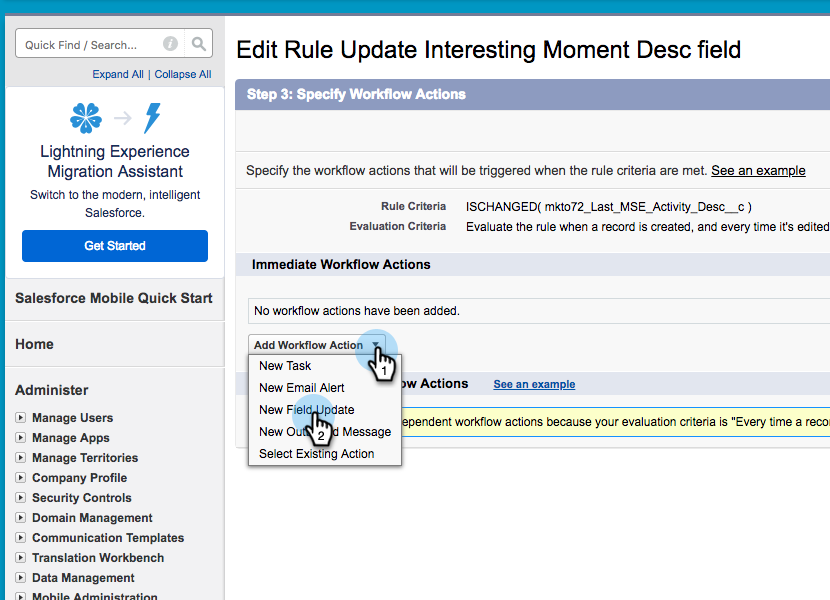
Task: Open the Data Management sidebar item
Action: tap(83, 578)
